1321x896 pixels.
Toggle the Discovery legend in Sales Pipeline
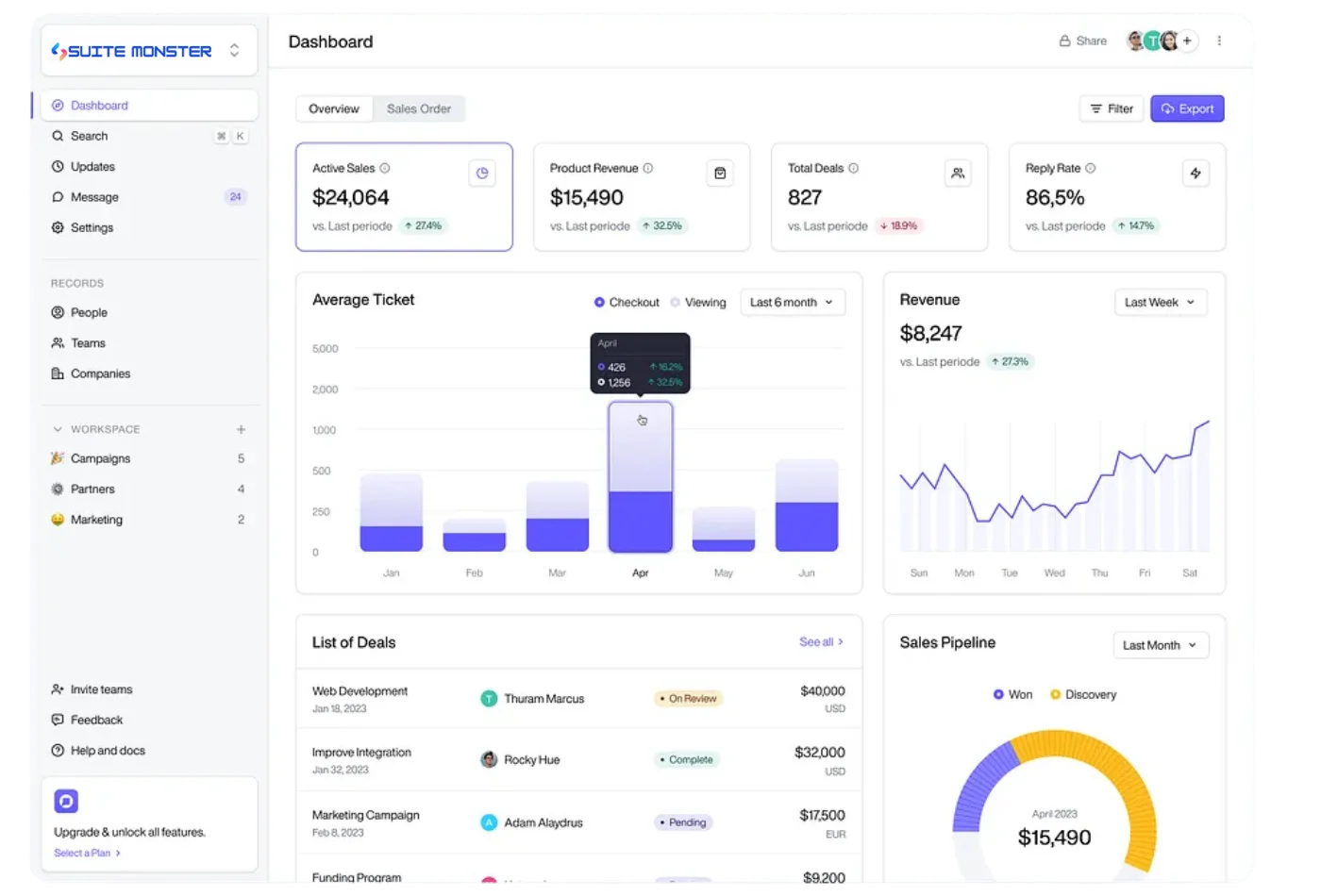pos(1083,695)
